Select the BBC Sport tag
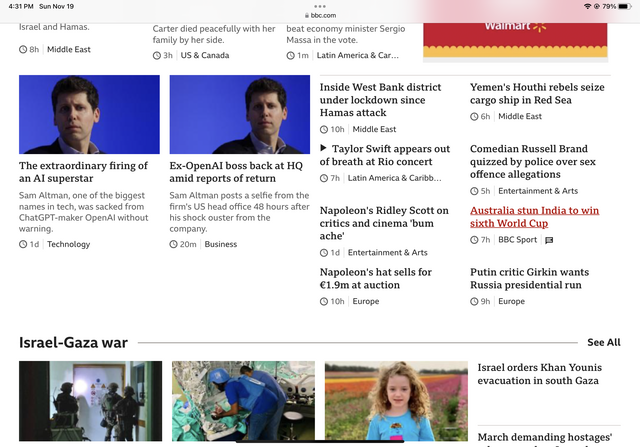Screen dimensions: 640x447 pyautogui.click(x=518, y=240)
